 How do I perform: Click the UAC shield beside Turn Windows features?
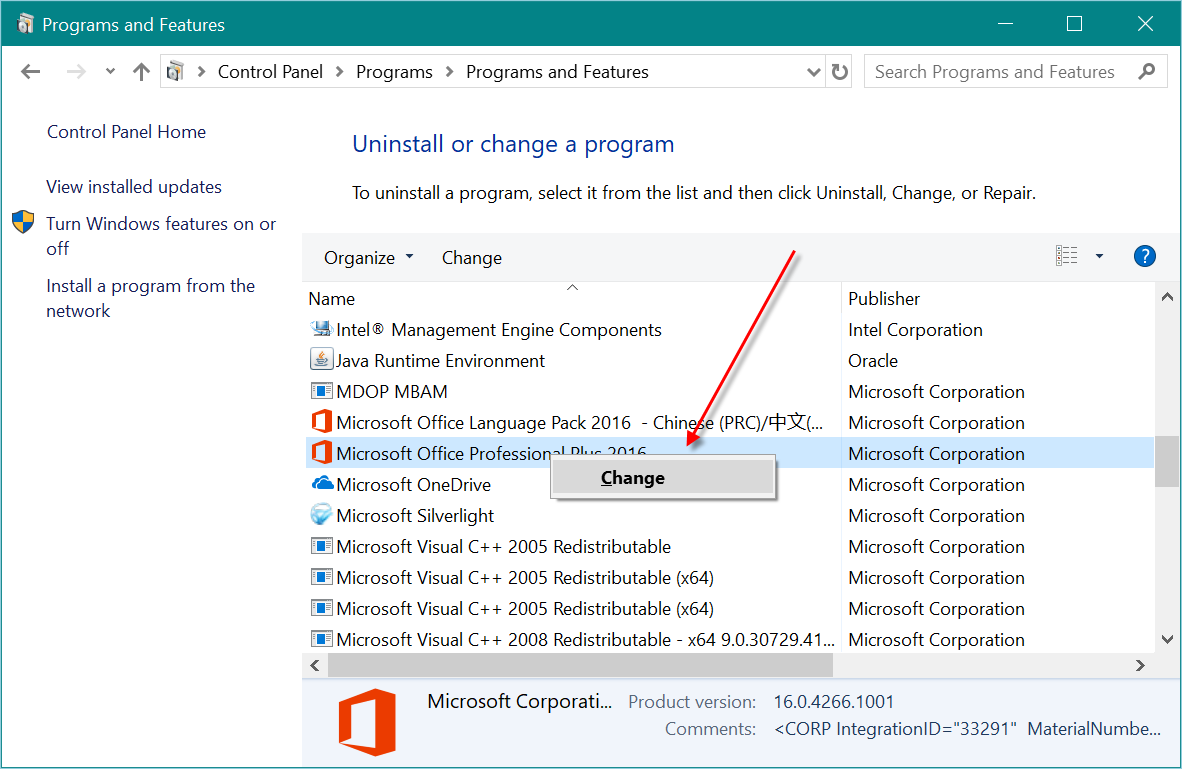coord(22,223)
